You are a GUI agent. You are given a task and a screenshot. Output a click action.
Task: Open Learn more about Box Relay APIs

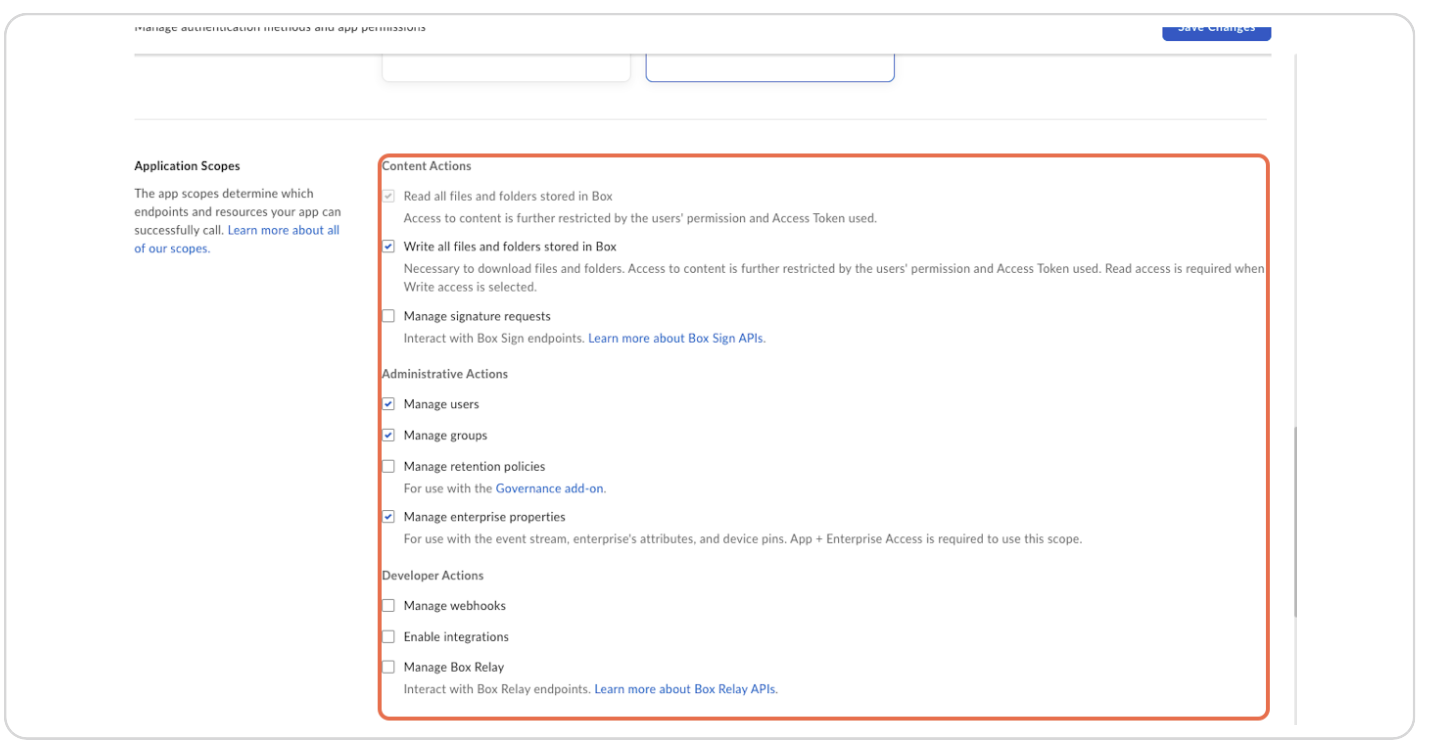tap(685, 689)
